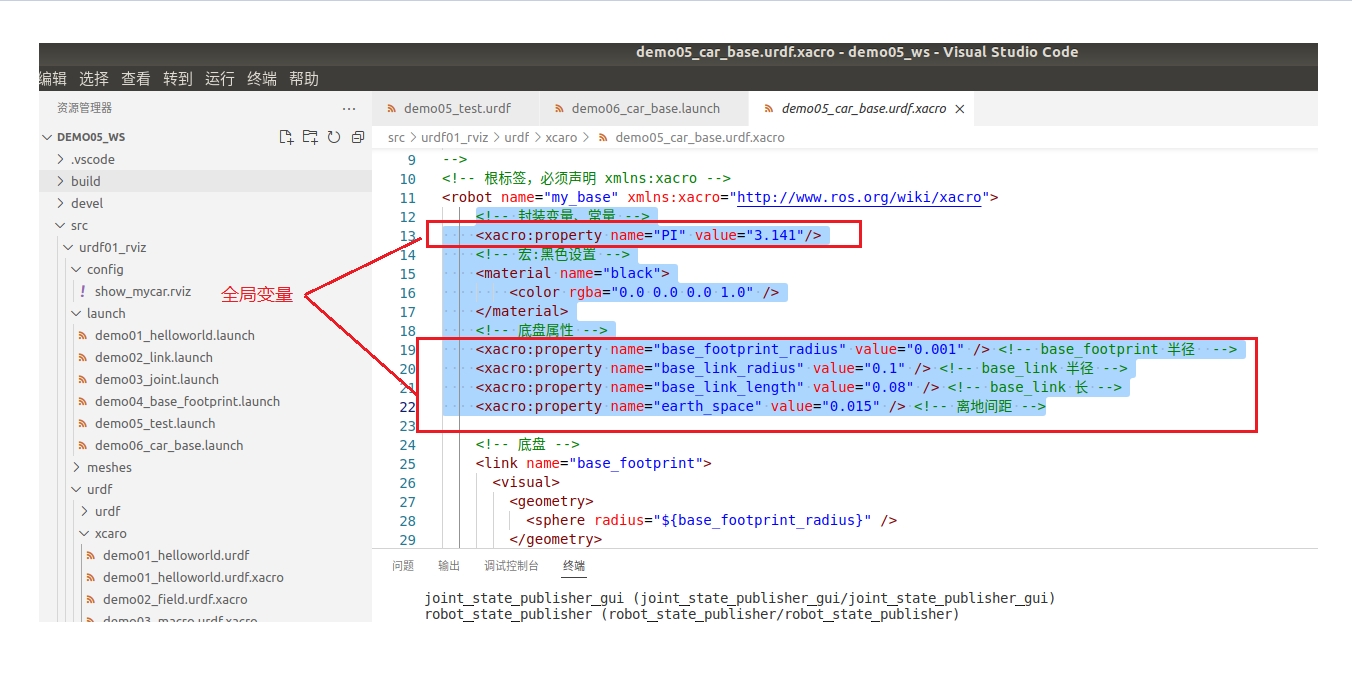Create a new file in the explorer

286,136
